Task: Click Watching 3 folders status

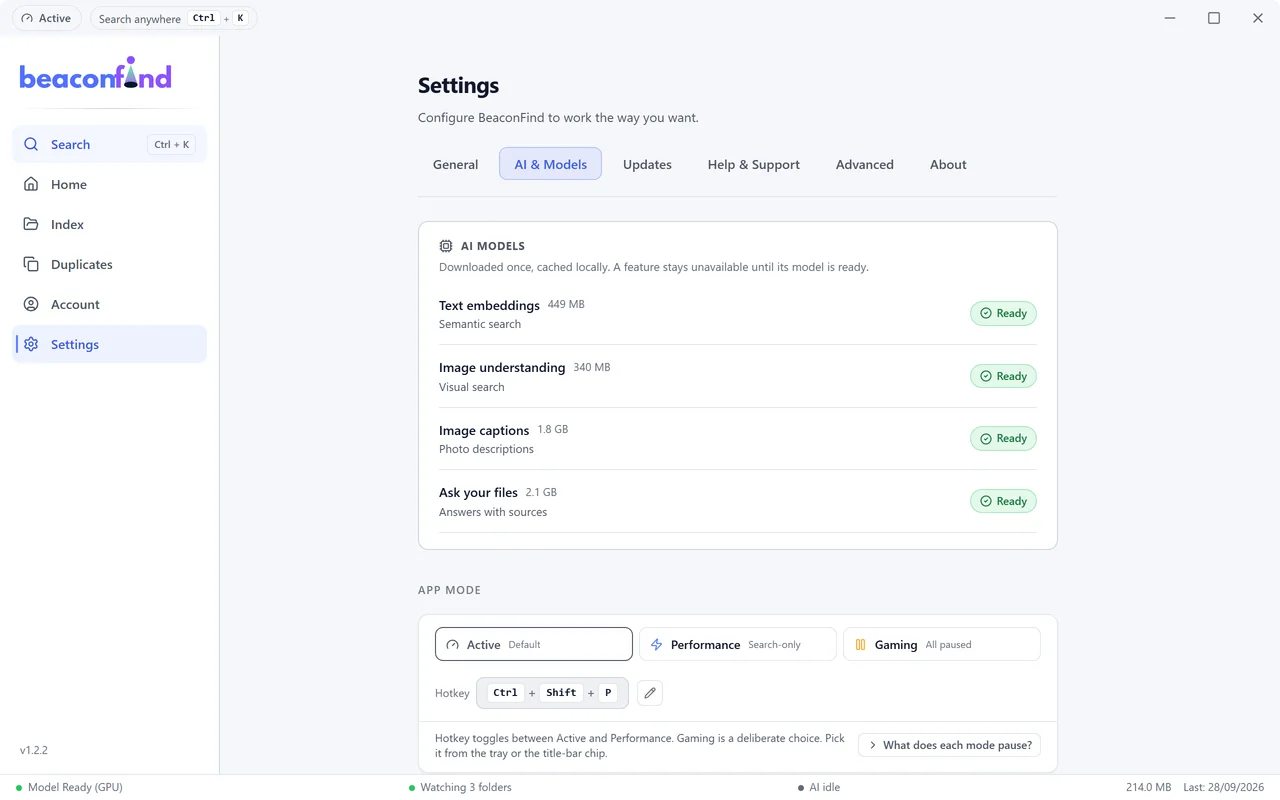Action: coord(460,787)
